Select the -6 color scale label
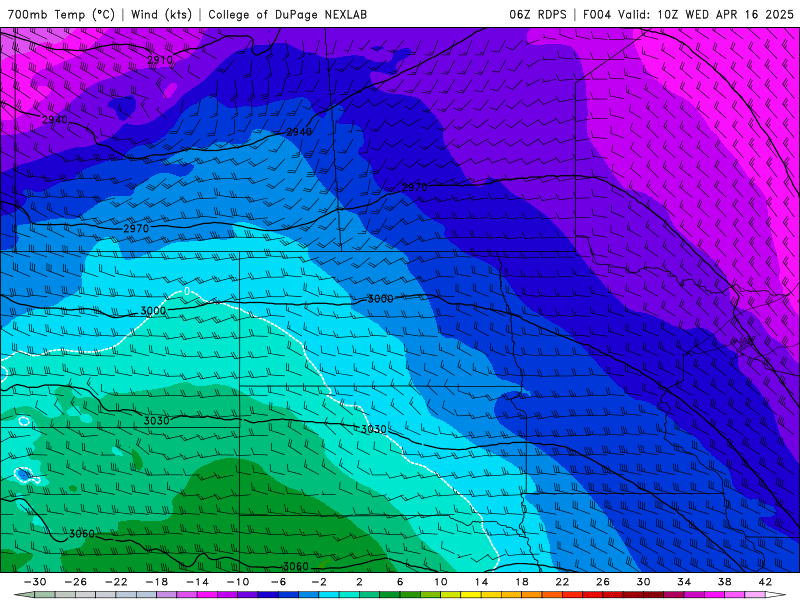 tap(278, 582)
